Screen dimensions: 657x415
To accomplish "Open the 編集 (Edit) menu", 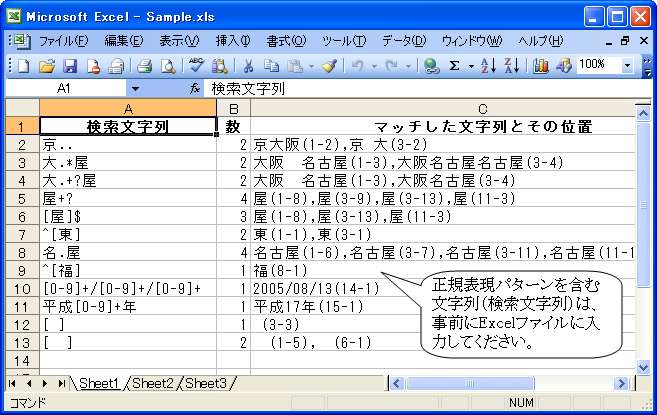I will coord(123,41).
